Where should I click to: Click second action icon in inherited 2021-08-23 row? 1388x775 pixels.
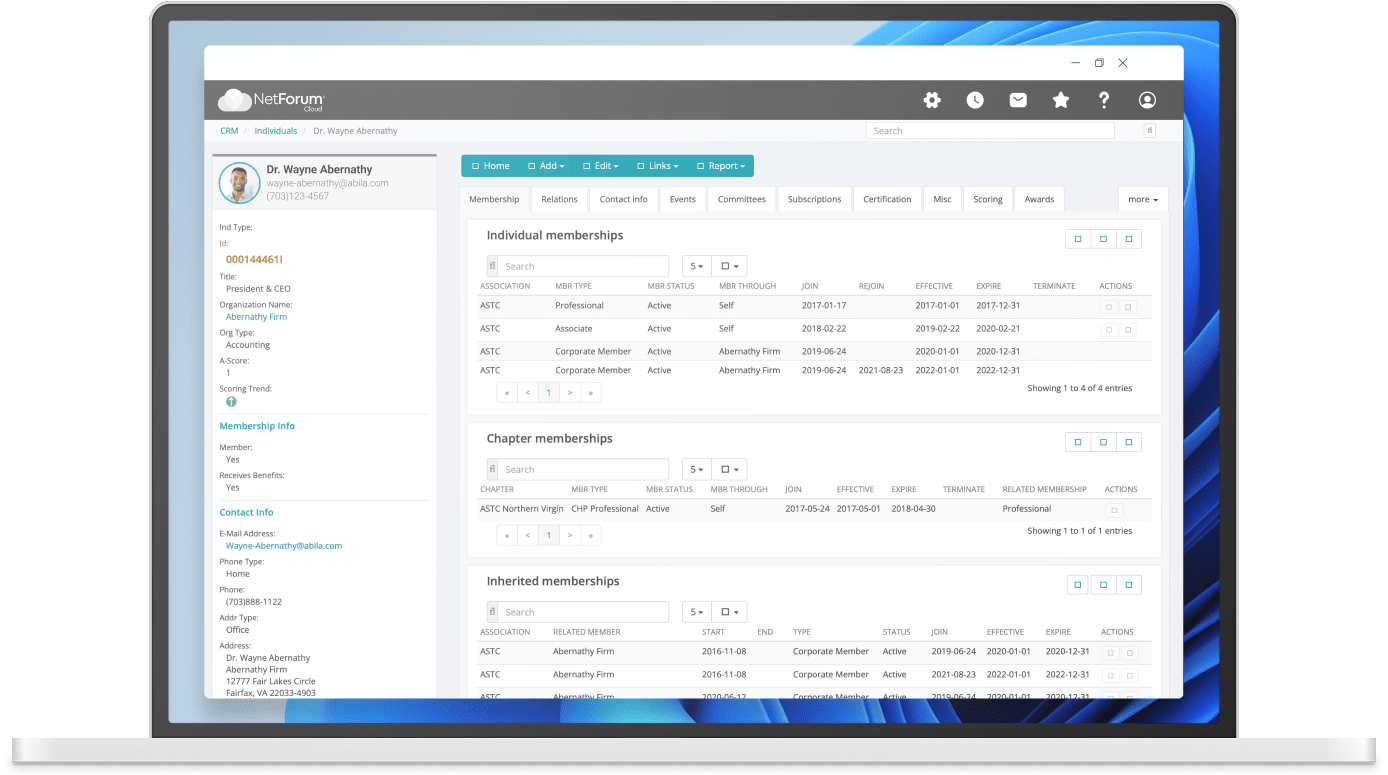point(1130,676)
